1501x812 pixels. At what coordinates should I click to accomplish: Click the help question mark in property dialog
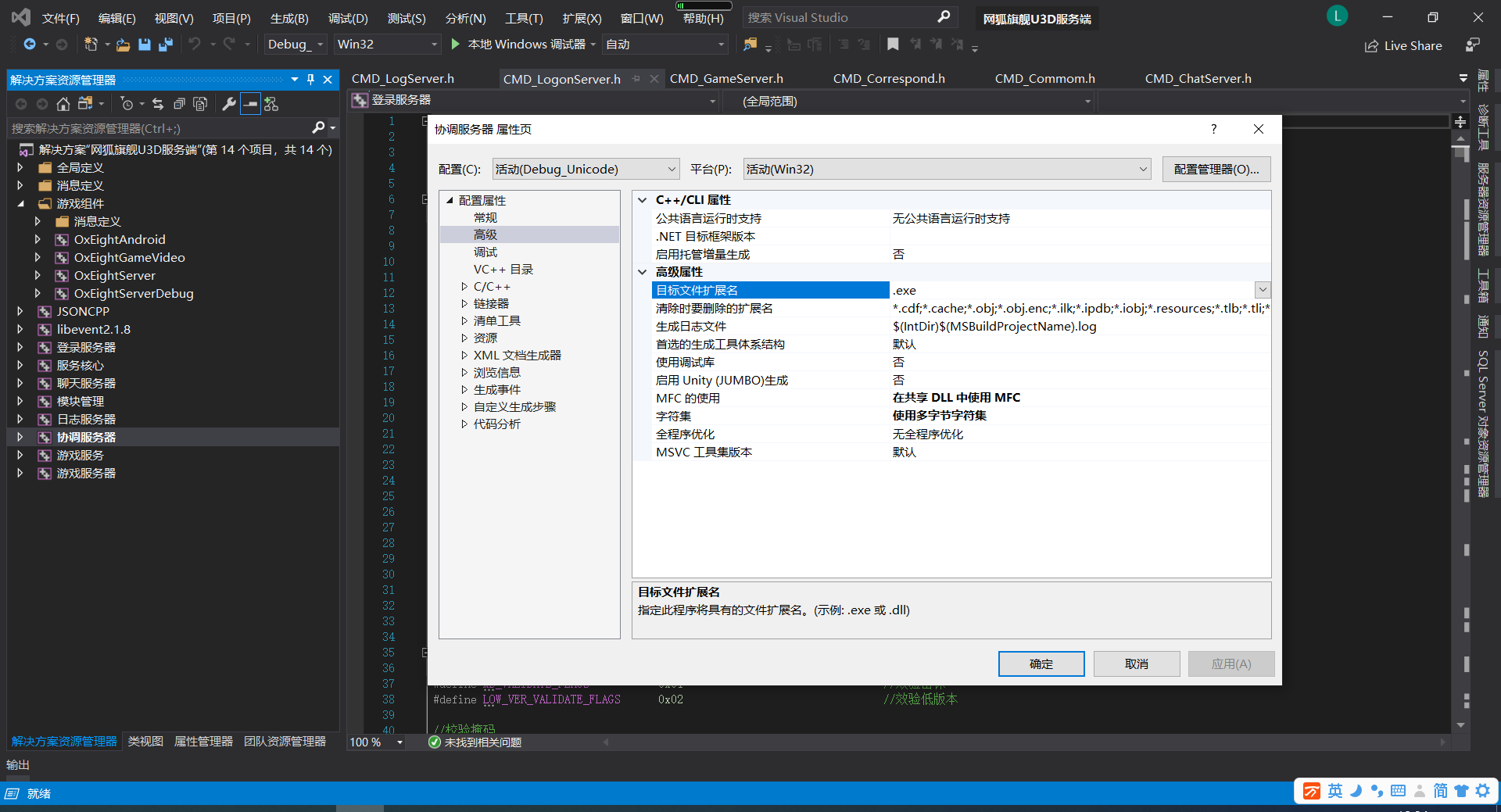[x=1213, y=129]
